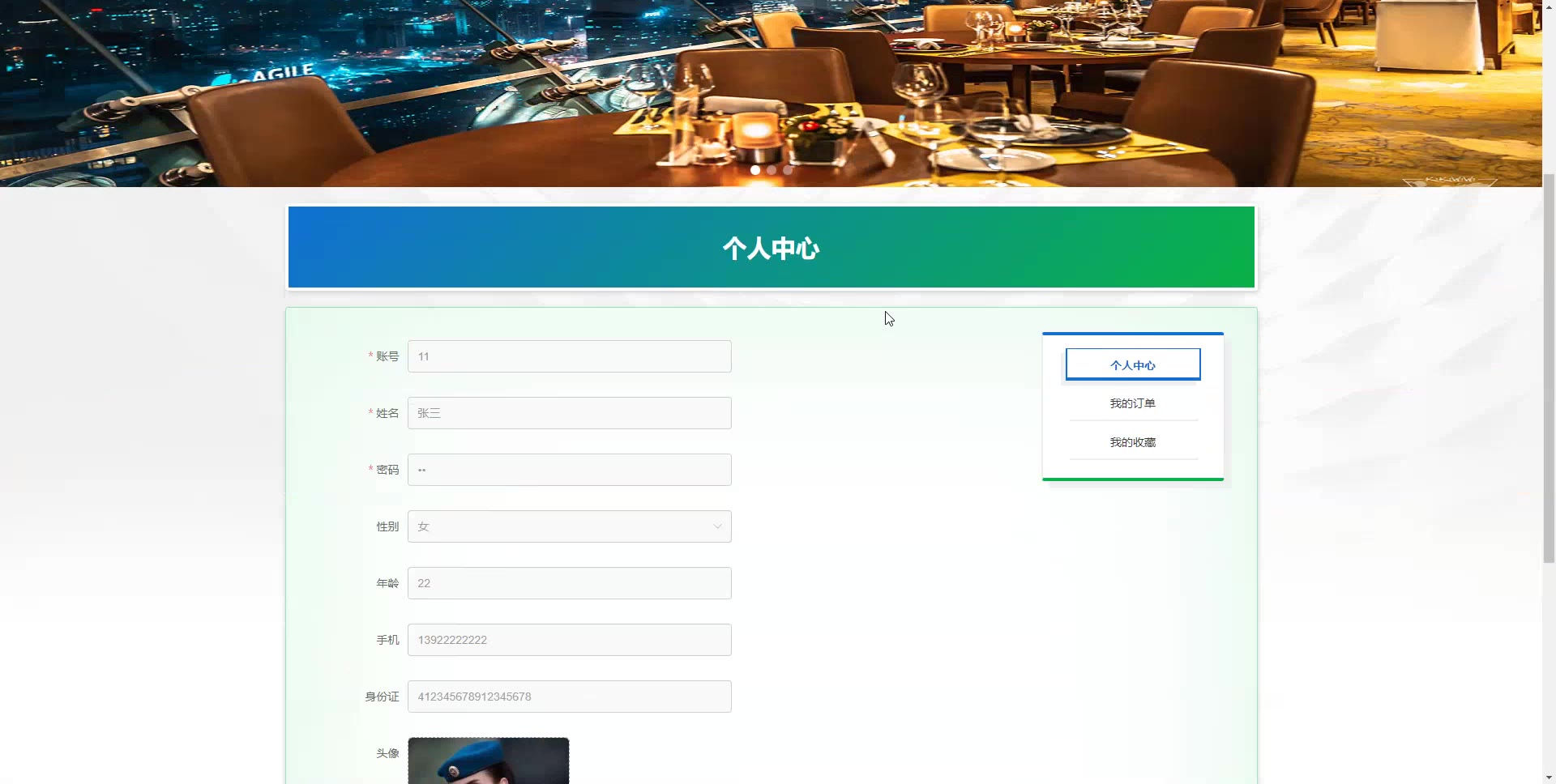Click the 头像 avatar image
Image resolution: width=1556 pixels, height=784 pixels.
488,761
